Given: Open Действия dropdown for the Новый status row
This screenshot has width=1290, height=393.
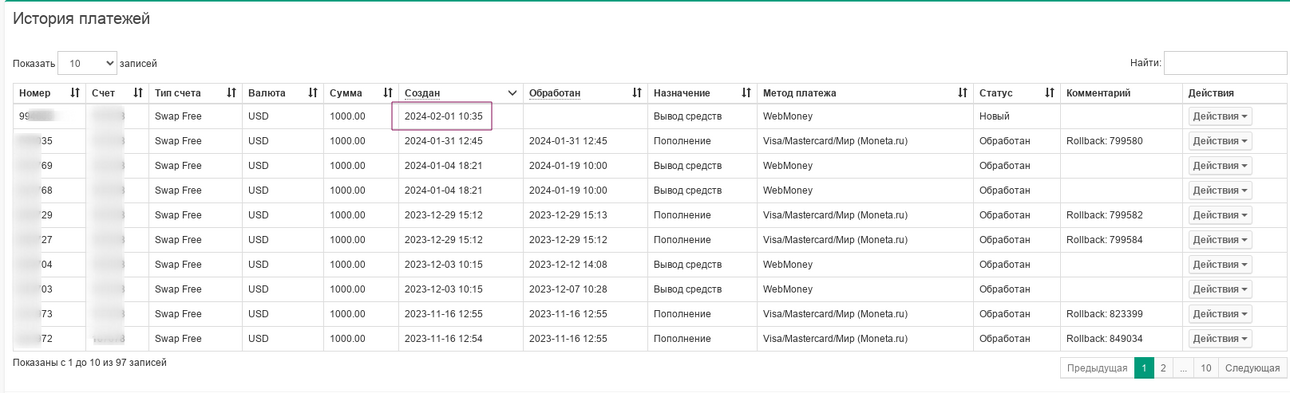Looking at the screenshot, I should pyautogui.click(x=1220, y=116).
